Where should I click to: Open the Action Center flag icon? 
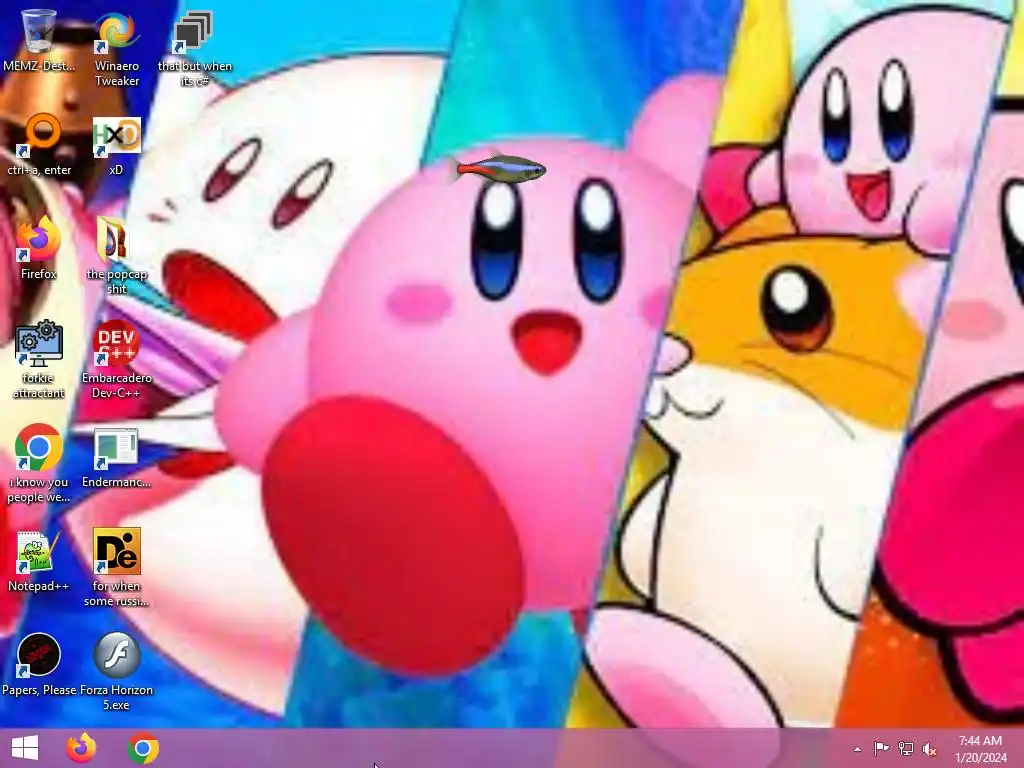(881, 749)
